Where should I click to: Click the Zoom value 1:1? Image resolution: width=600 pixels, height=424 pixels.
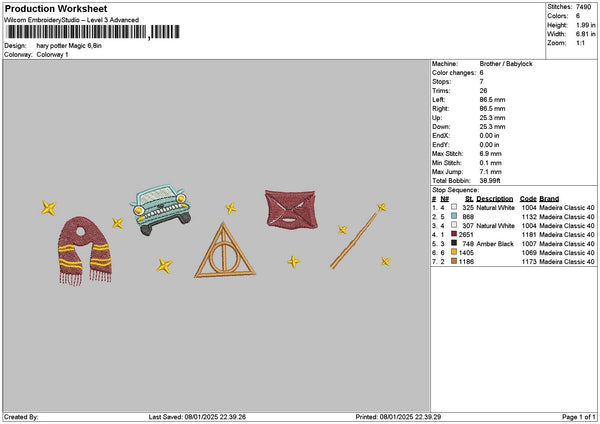click(580, 43)
